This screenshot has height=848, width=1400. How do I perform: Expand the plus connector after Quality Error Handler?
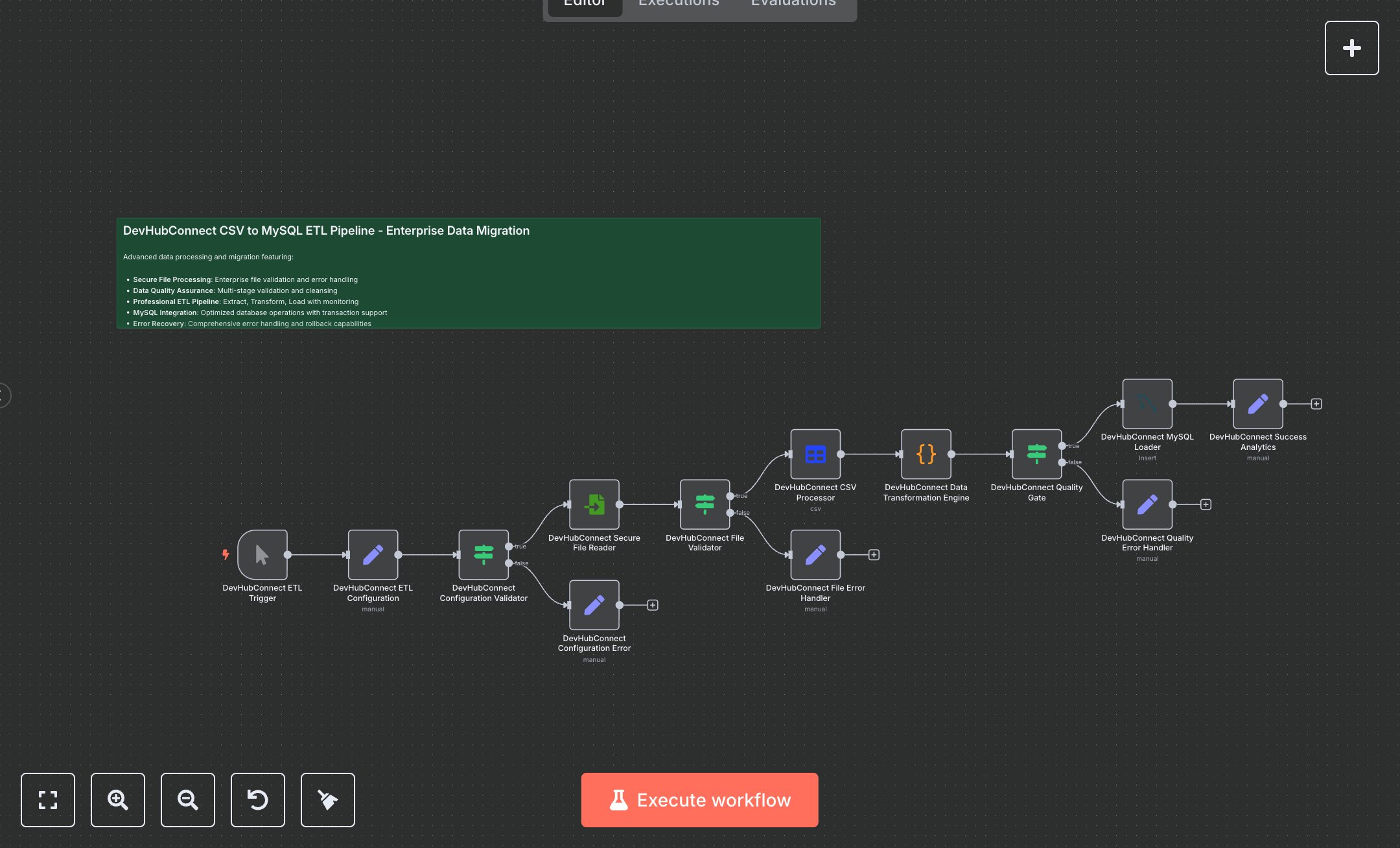[1206, 504]
